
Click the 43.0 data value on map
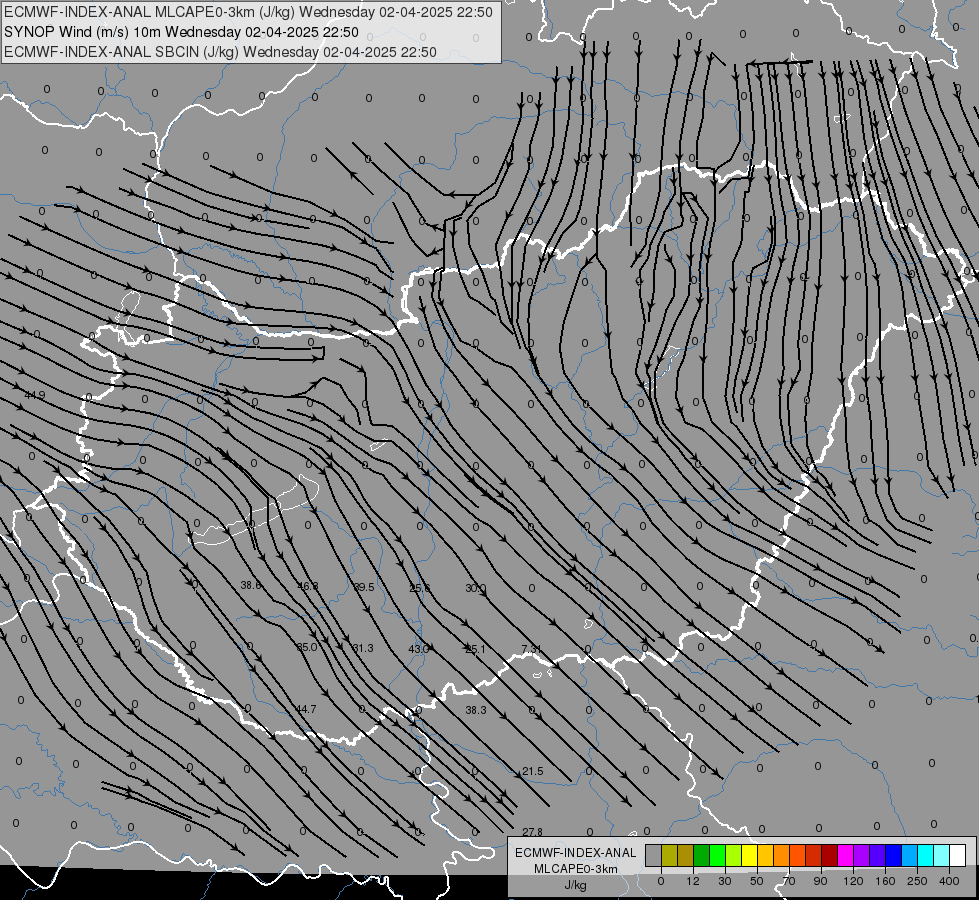[x=418, y=649]
